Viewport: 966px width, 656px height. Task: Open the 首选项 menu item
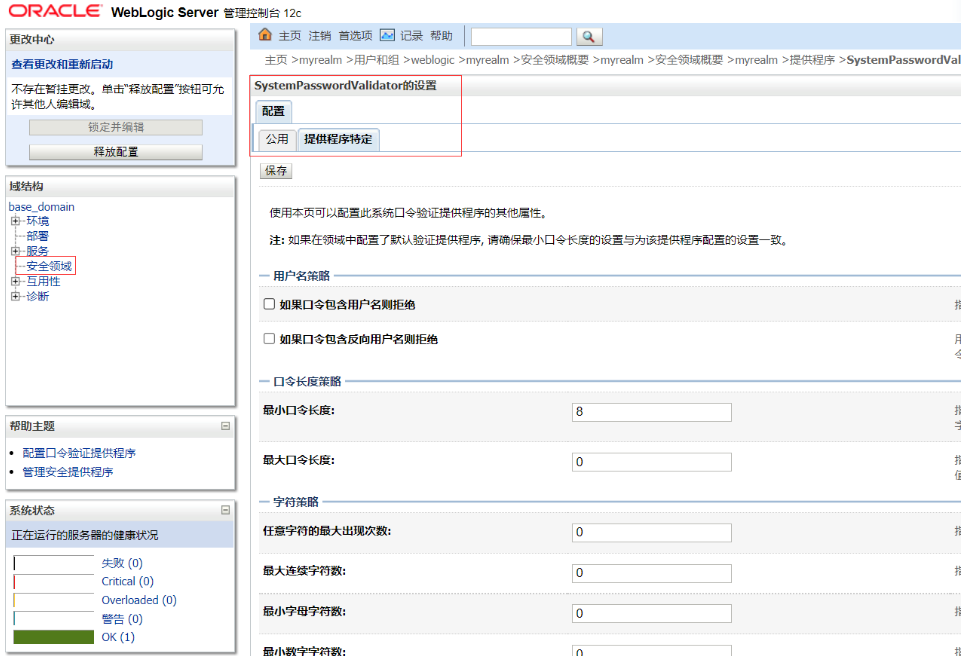(355, 35)
